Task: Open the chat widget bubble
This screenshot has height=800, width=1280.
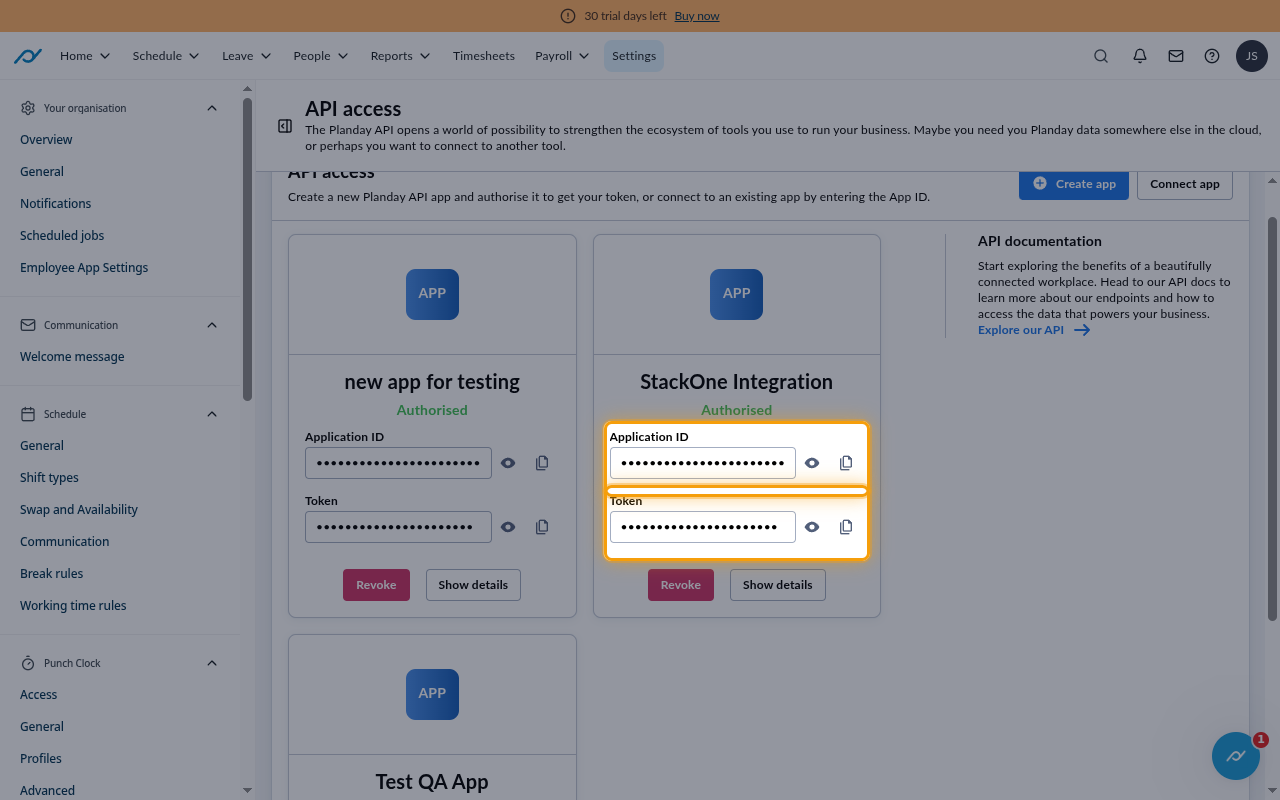Action: click(1236, 756)
